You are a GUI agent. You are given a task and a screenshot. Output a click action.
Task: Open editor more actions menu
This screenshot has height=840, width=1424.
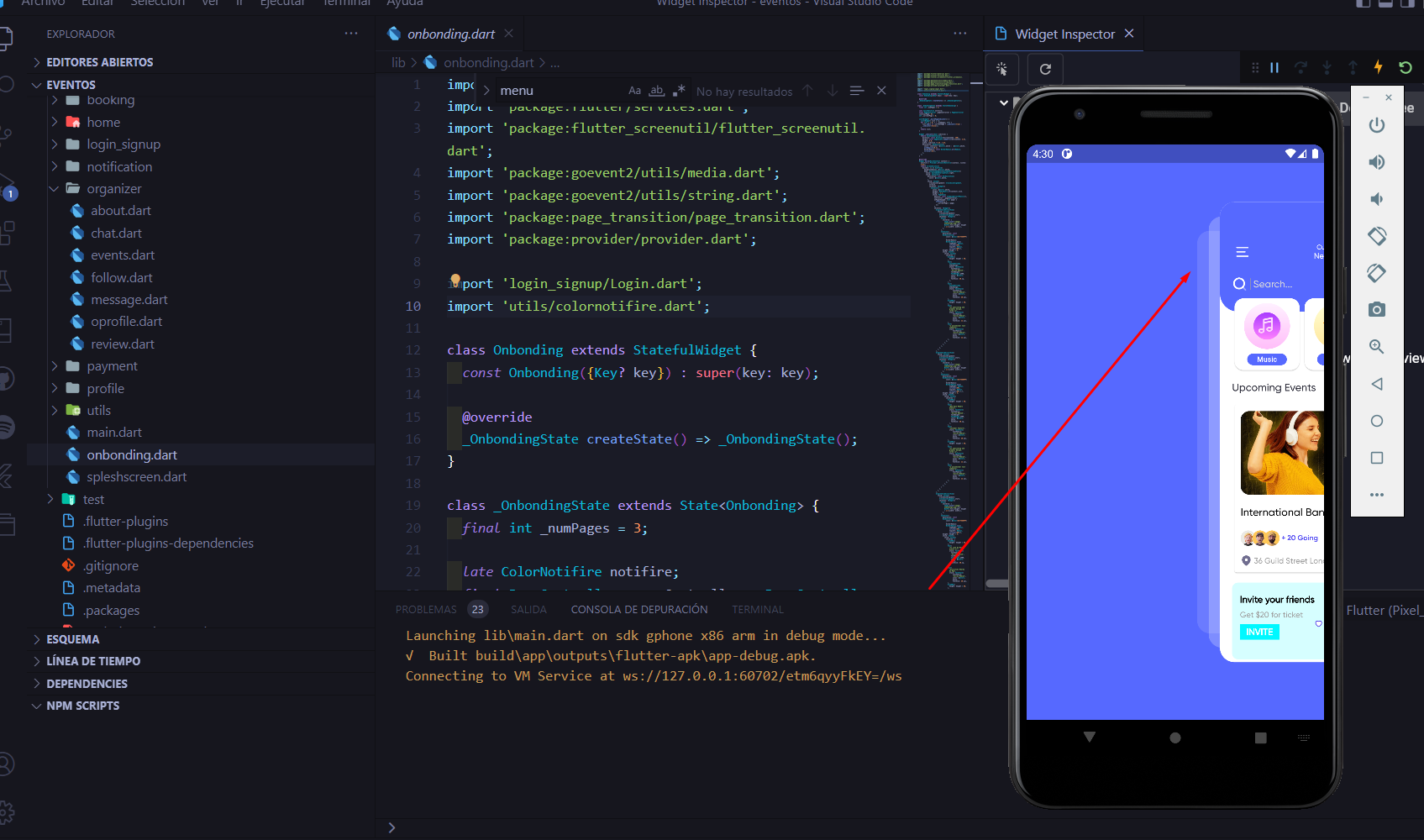click(960, 34)
